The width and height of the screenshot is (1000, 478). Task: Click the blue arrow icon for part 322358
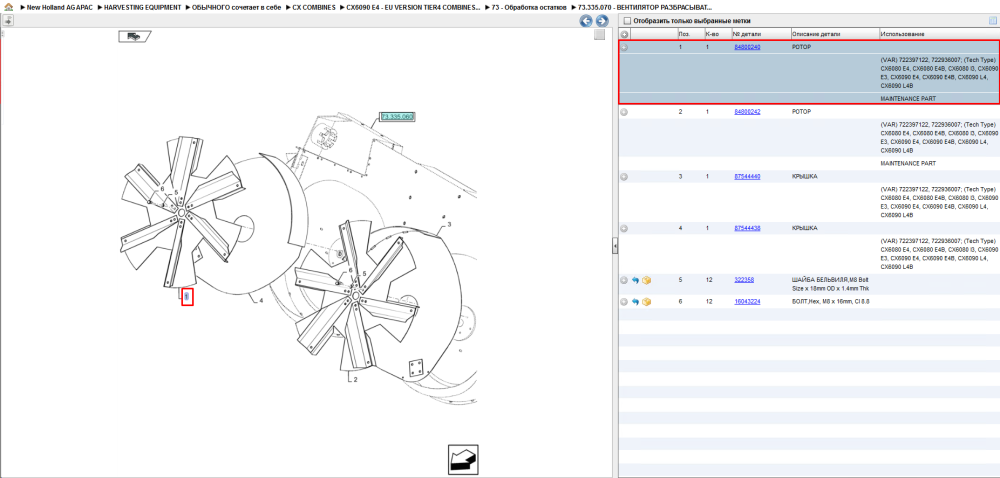(635, 280)
